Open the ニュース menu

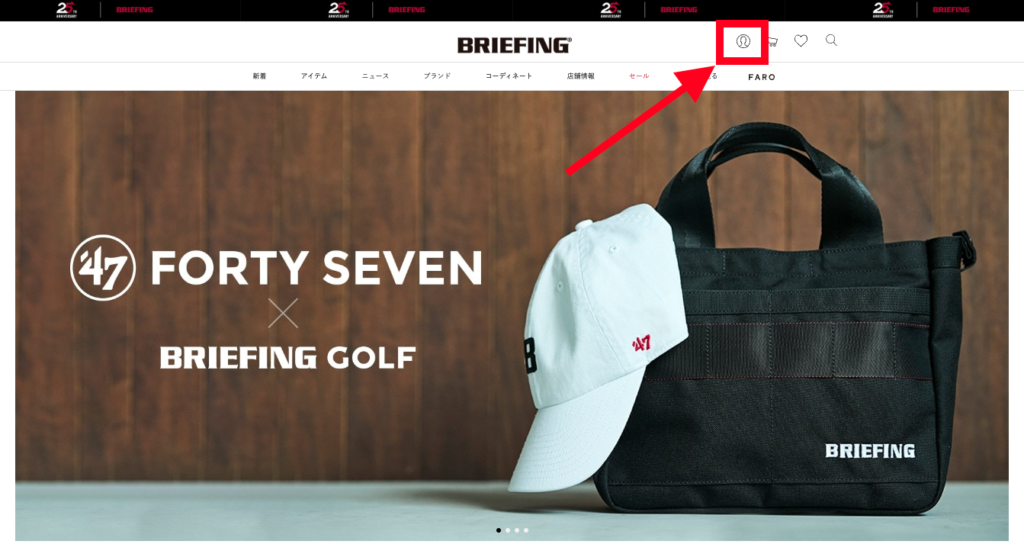[x=375, y=76]
